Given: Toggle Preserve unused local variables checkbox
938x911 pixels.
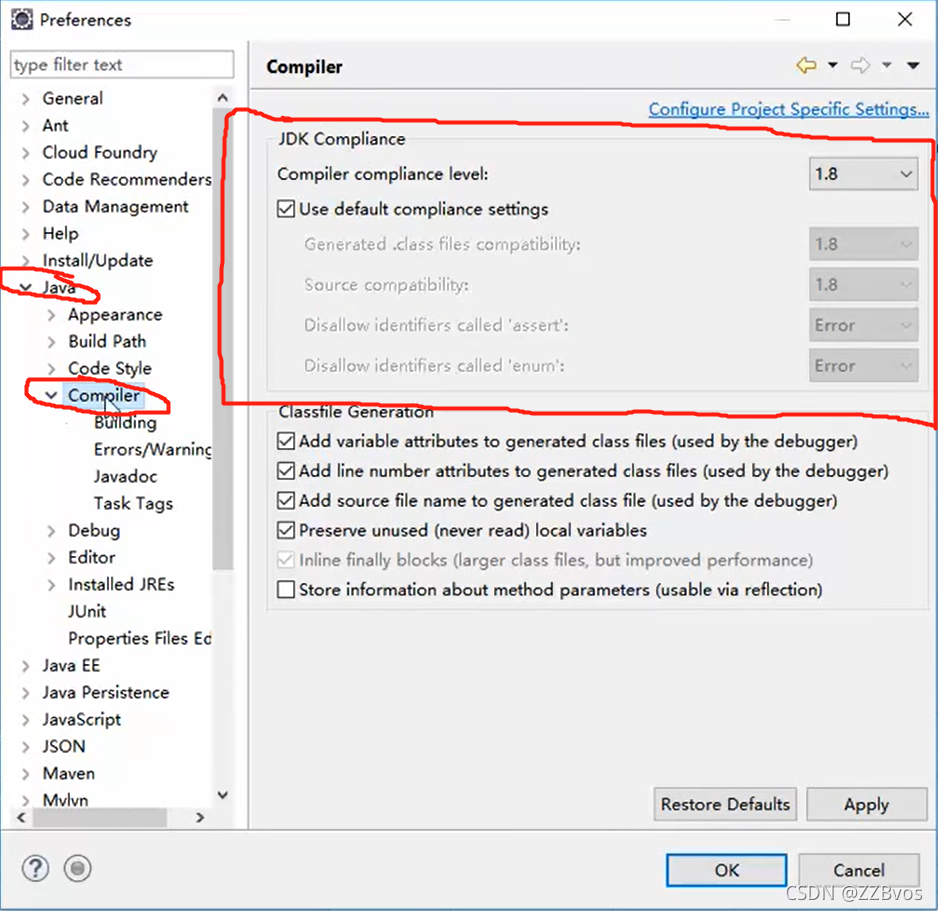Looking at the screenshot, I should point(286,531).
